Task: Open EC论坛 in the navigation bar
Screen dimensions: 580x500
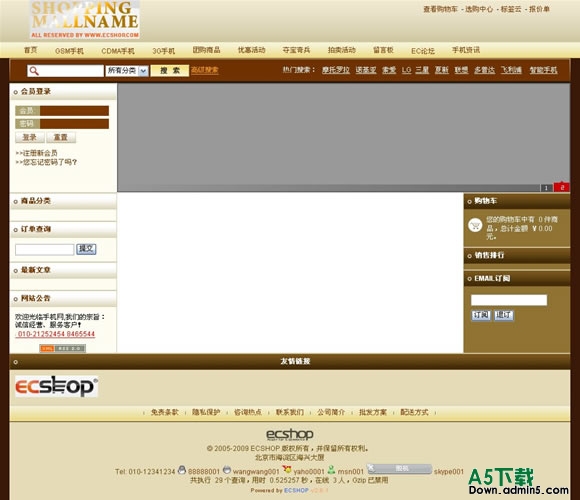Action: [423, 51]
